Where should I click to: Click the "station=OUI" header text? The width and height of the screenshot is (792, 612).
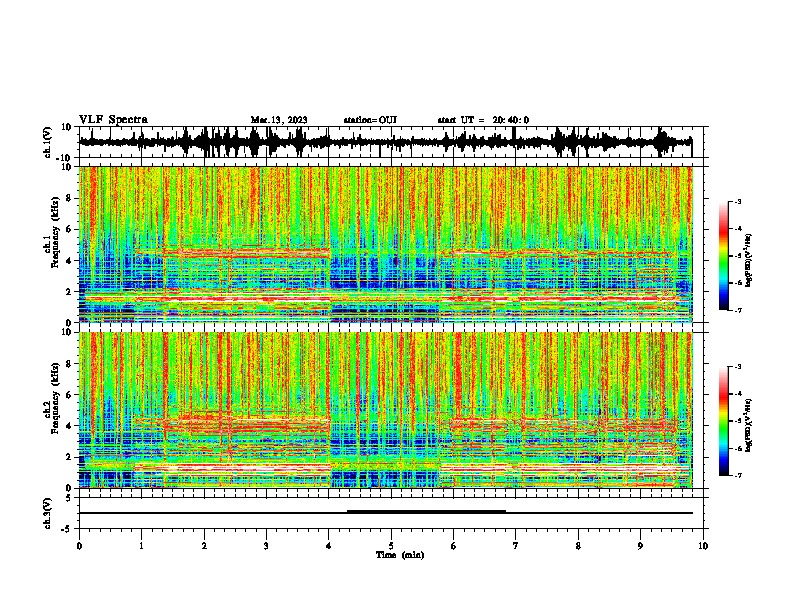(370, 120)
